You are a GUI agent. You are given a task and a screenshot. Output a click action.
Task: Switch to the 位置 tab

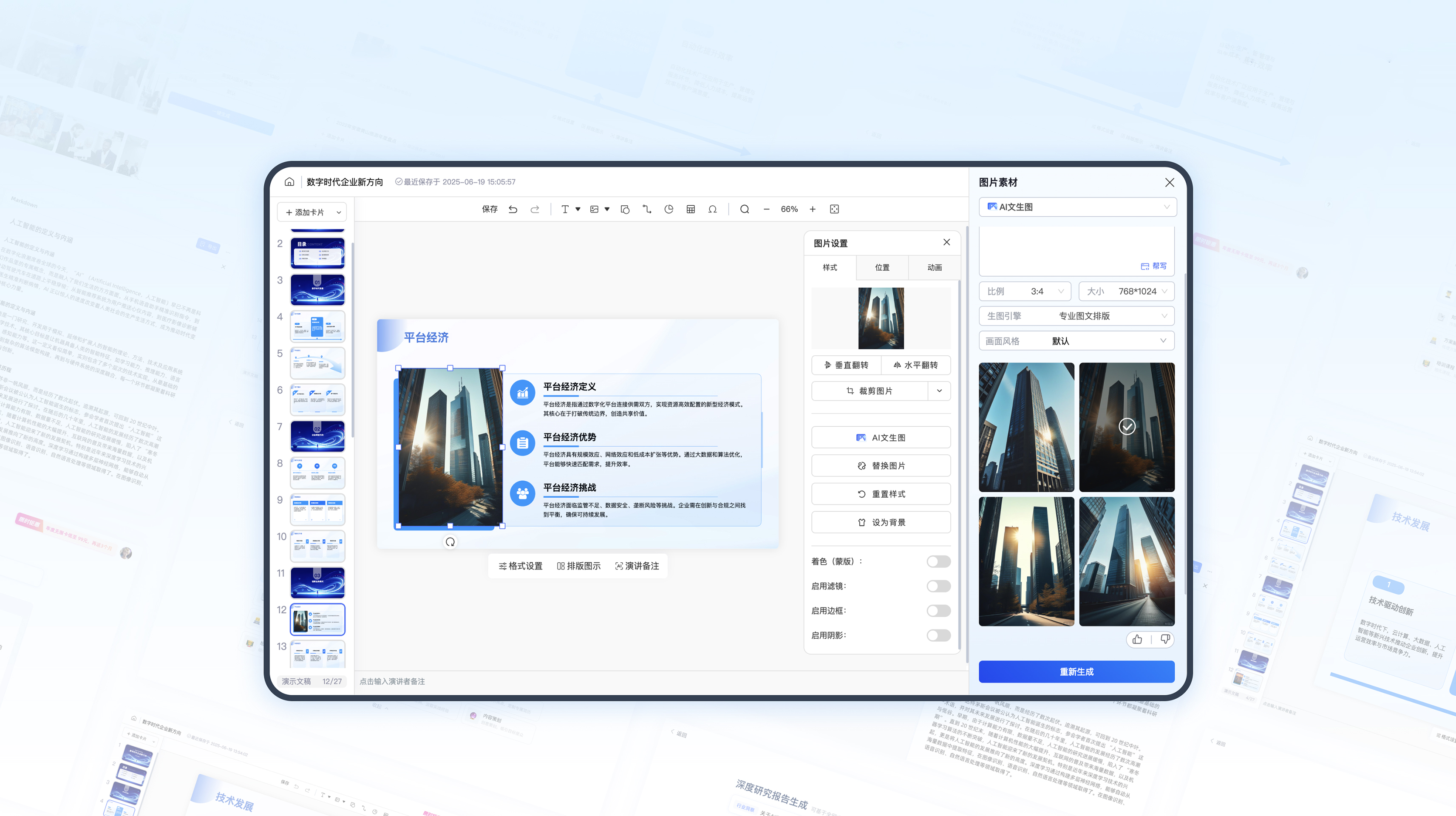click(x=882, y=267)
